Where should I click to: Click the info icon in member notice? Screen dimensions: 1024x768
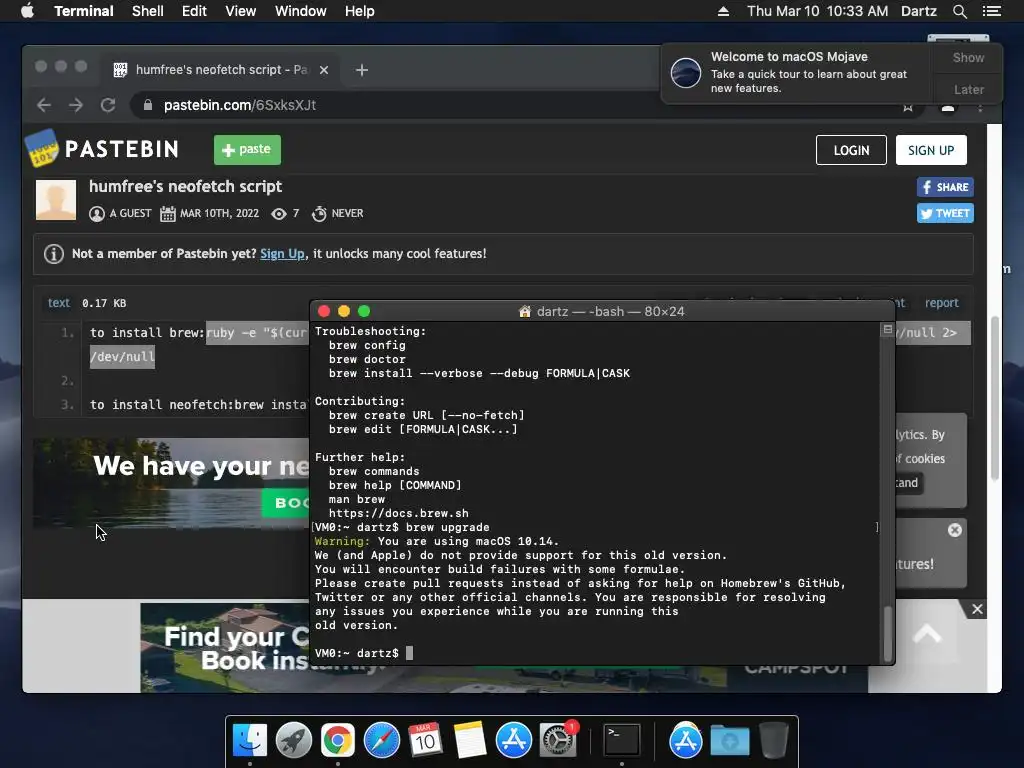tap(54, 253)
